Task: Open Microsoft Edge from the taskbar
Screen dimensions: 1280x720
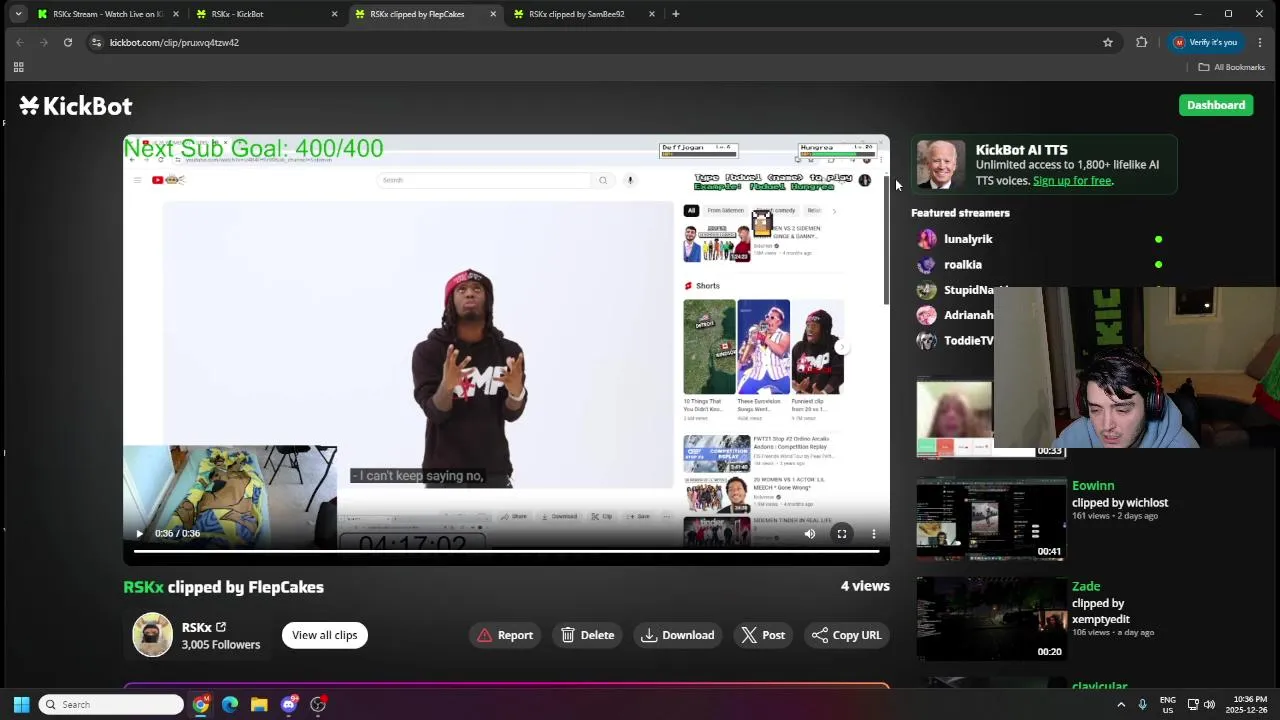Action: 230,704
